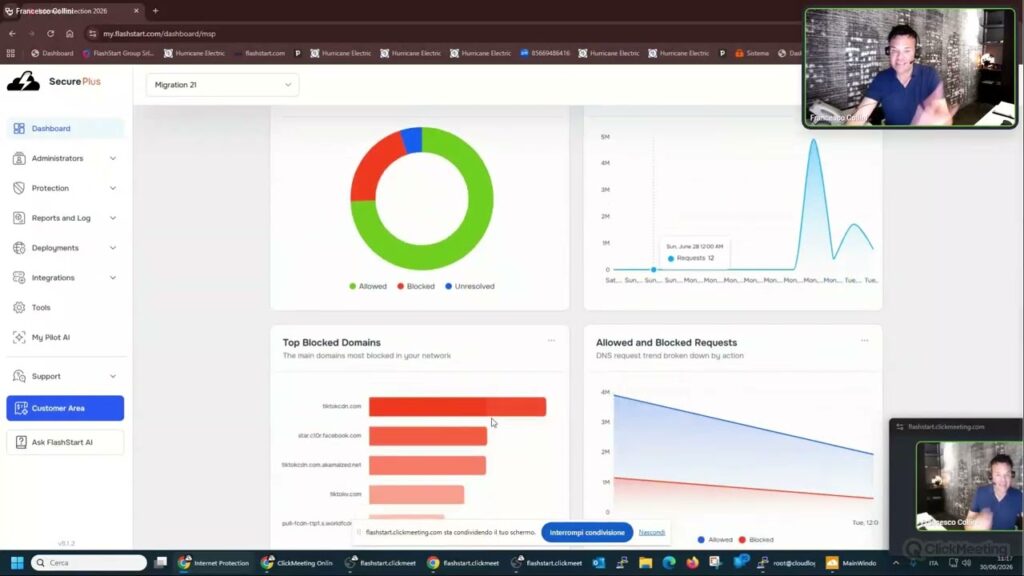Open the Dashboard sidebar item
The width and height of the screenshot is (1024, 576).
(x=65, y=129)
